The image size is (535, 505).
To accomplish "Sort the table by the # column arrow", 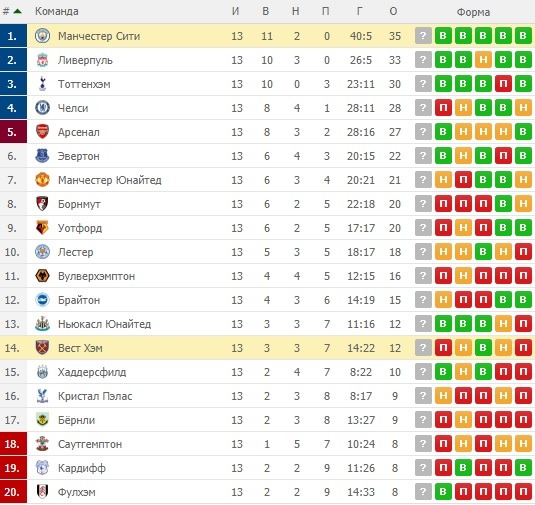I will pos(17,11).
